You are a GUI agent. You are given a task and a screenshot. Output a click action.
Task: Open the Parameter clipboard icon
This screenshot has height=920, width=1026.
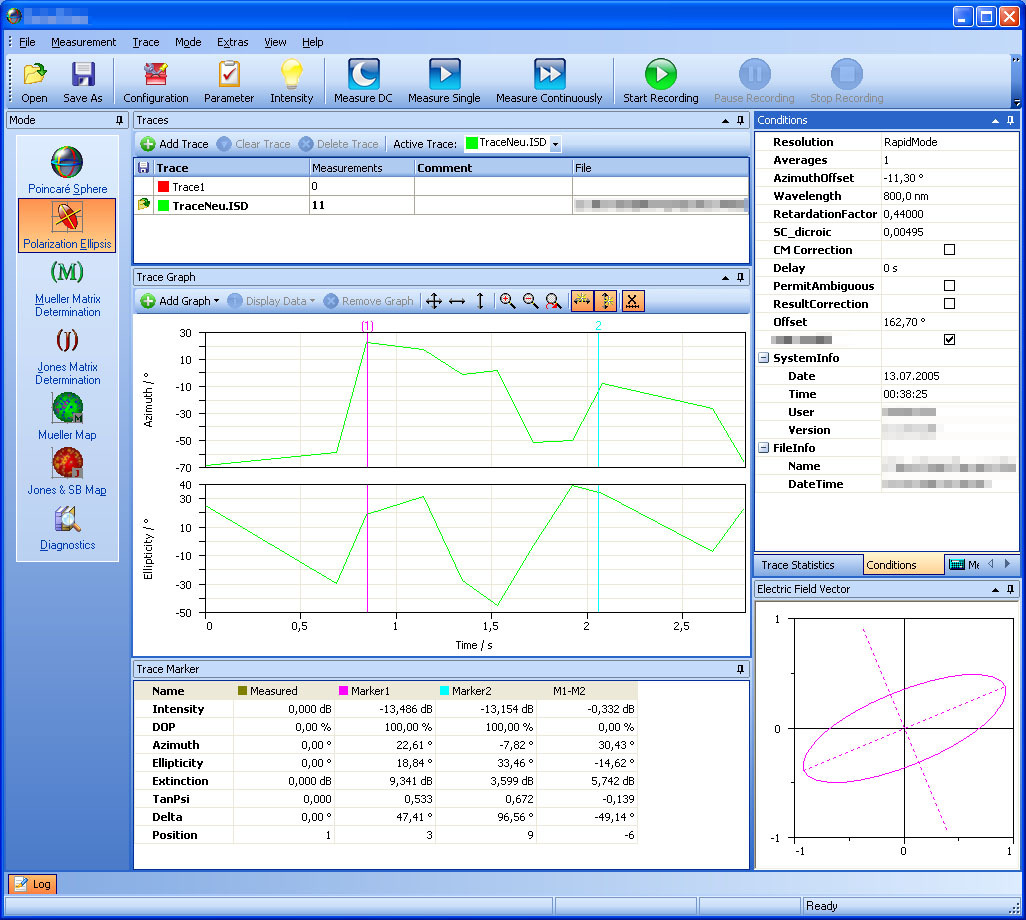click(x=228, y=82)
